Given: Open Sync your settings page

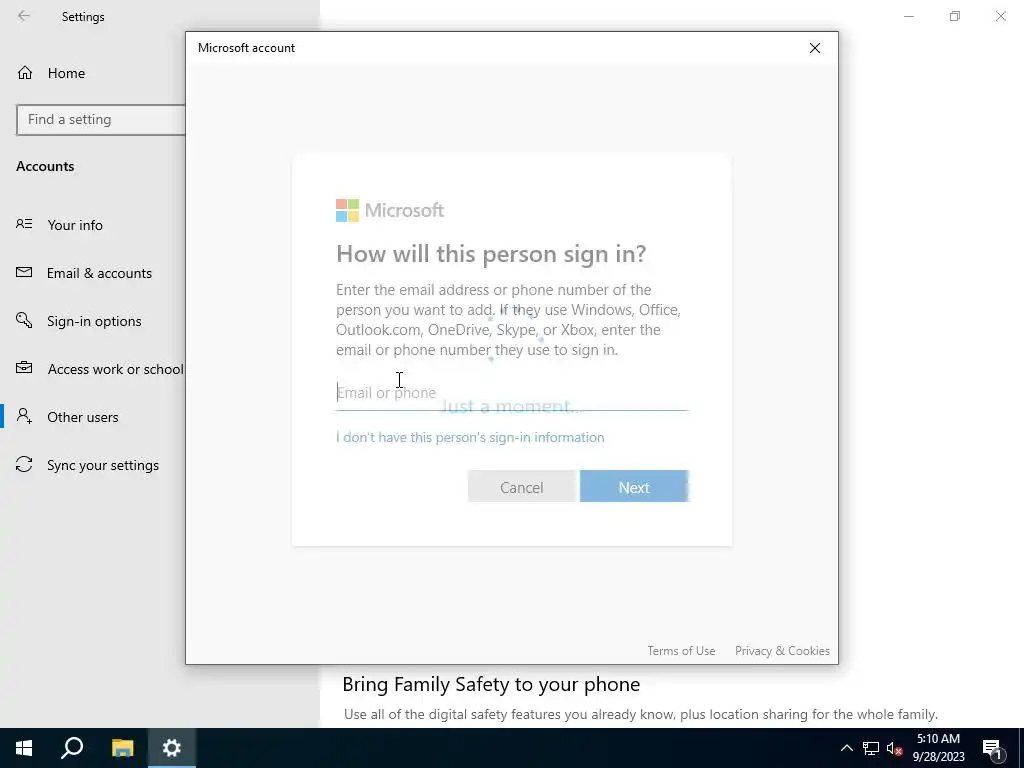Looking at the screenshot, I should 103,465.
